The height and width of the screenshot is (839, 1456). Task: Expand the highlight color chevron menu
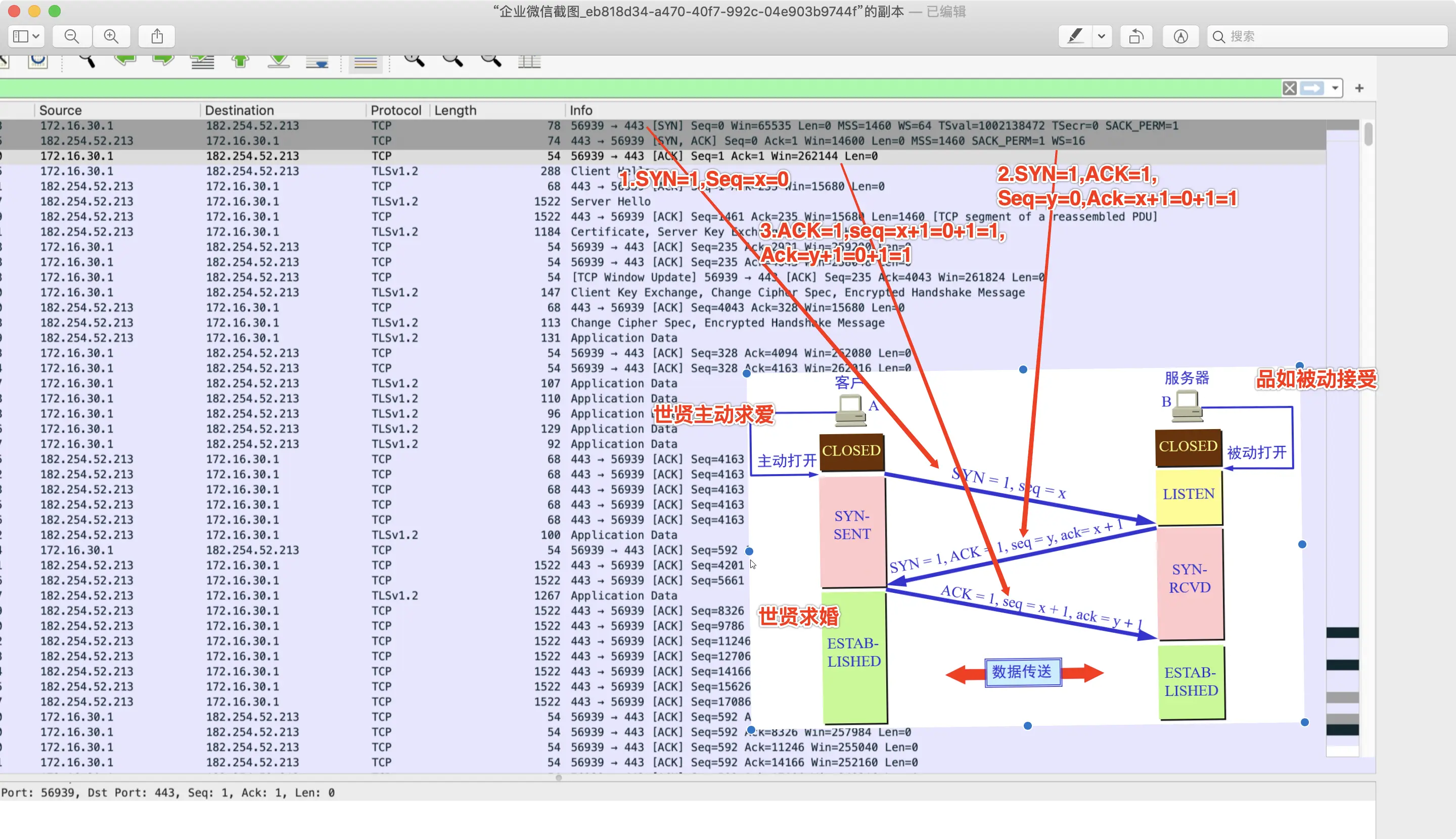(1102, 36)
